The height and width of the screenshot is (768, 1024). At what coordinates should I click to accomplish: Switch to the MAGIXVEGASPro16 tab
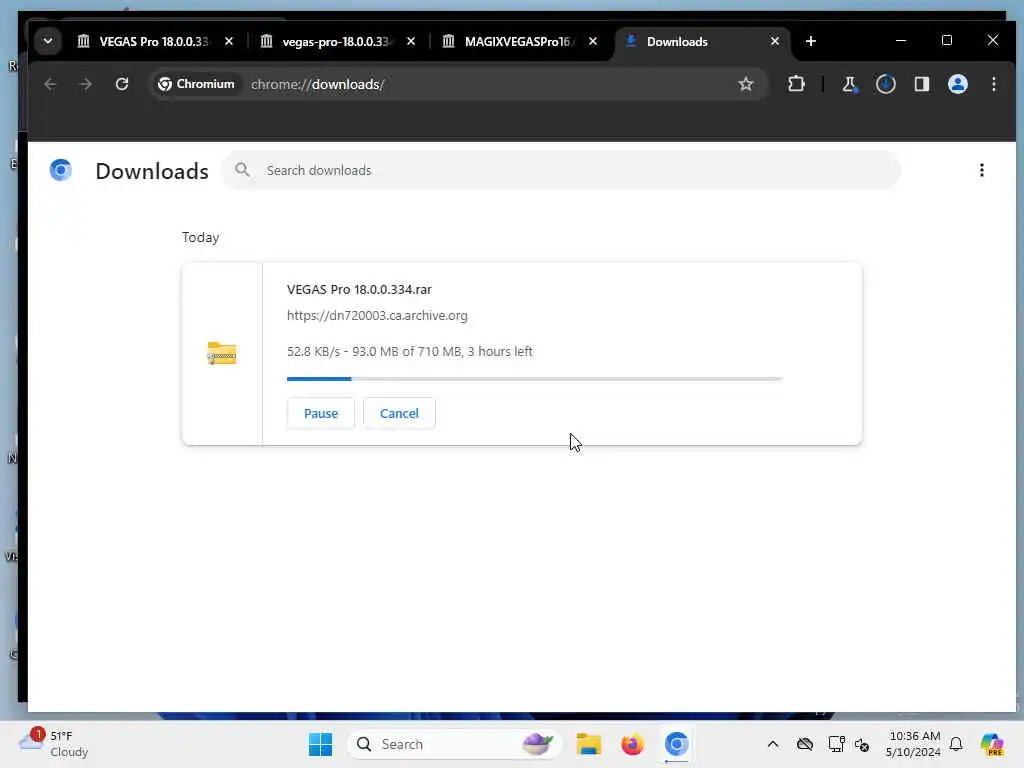(x=519, y=41)
